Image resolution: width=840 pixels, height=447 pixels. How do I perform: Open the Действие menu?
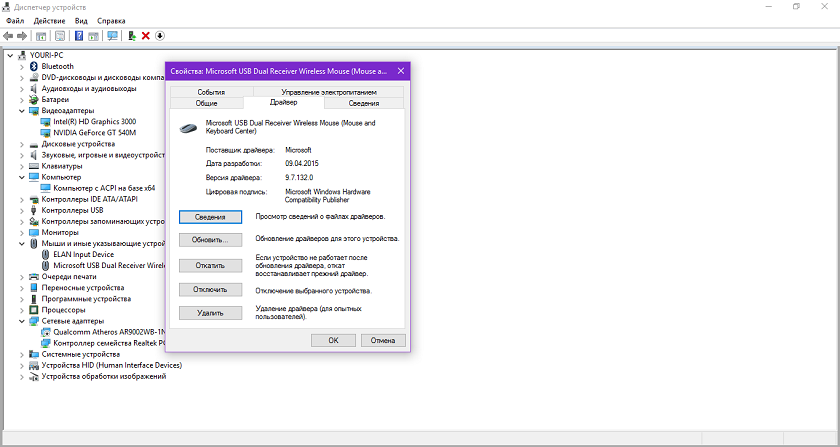tap(49, 21)
